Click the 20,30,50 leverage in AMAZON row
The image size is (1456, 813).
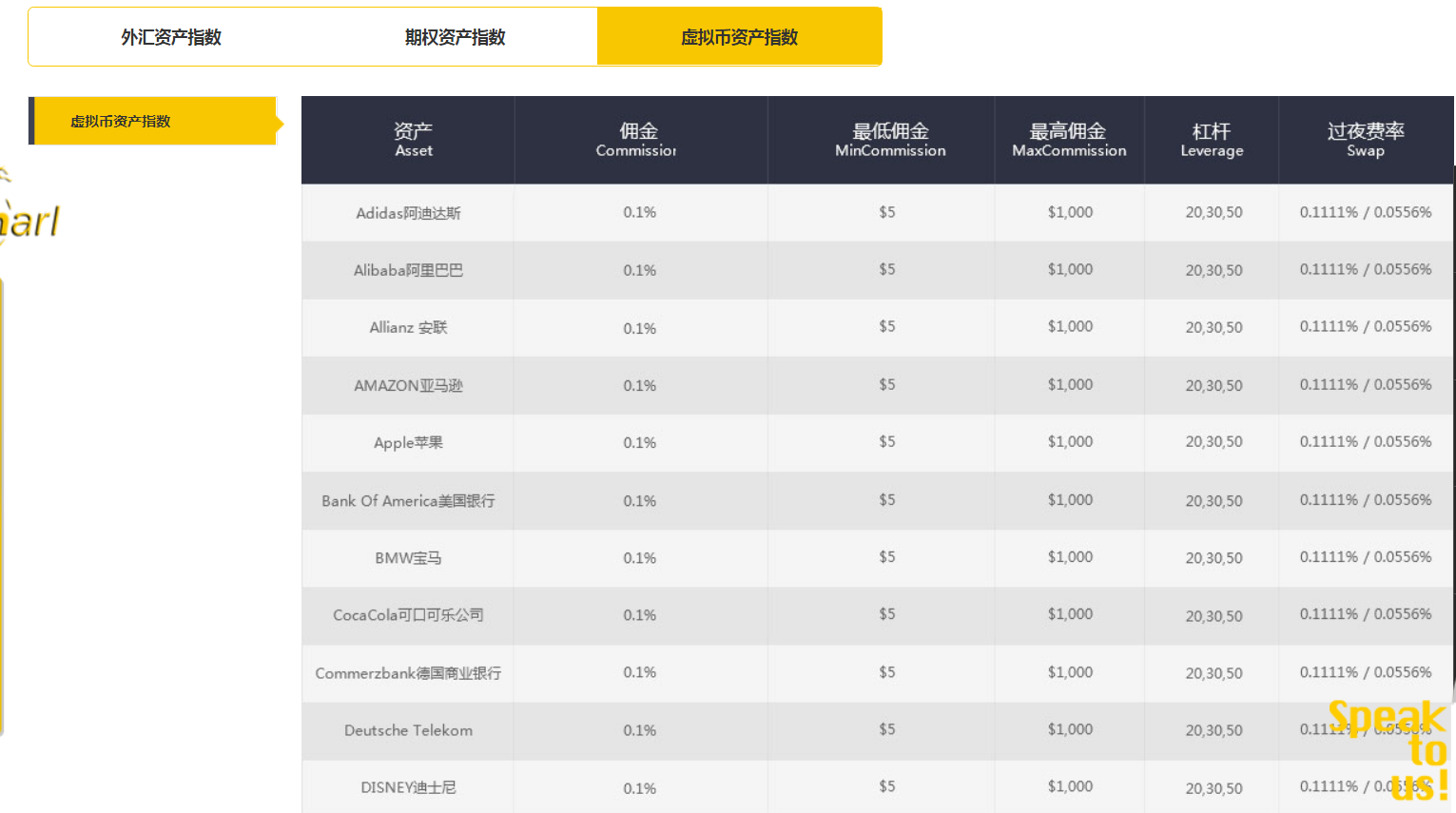coord(1213,385)
